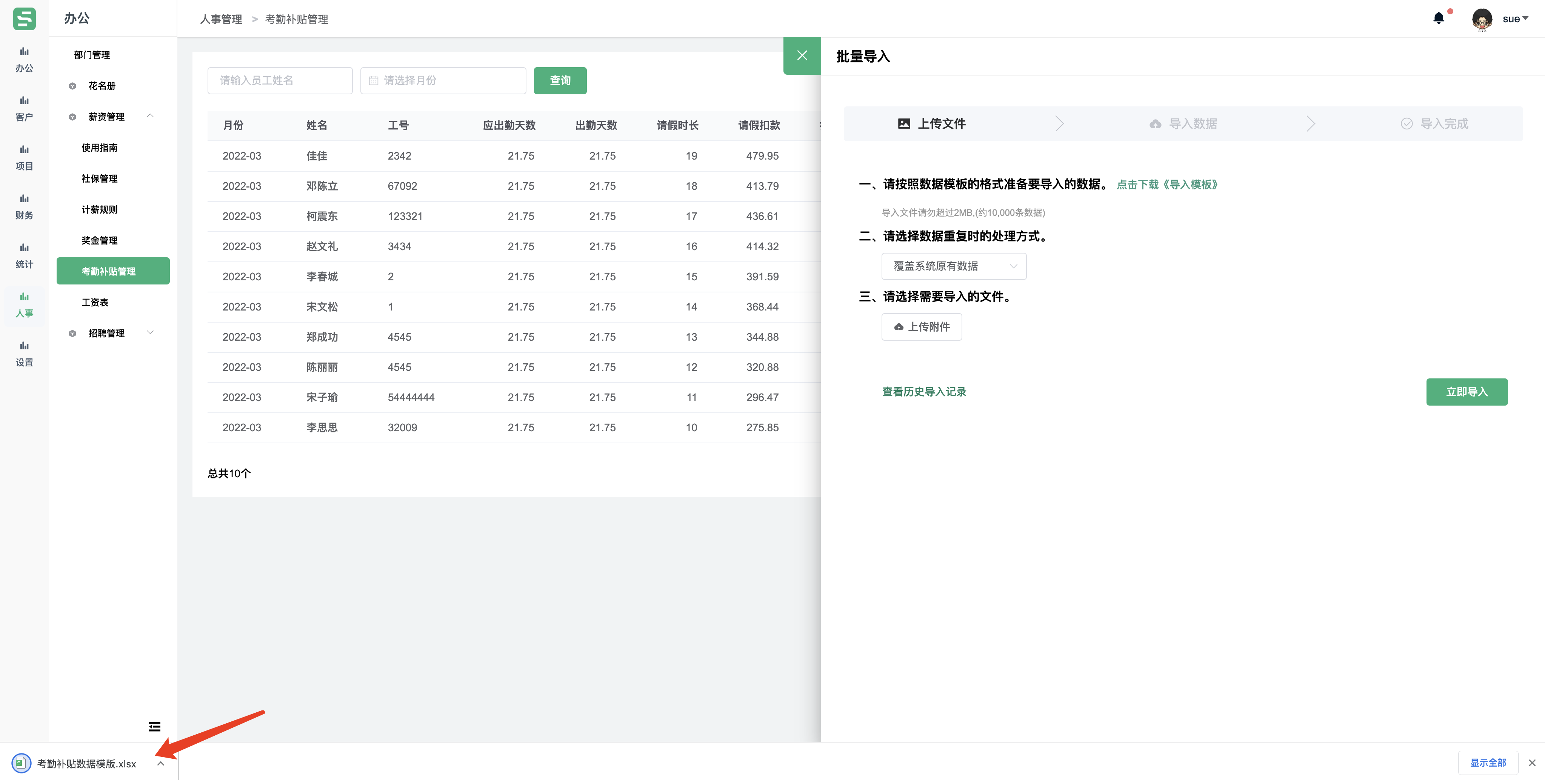Click the employee name search field
The image size is (1545, 784).
(x=280, y=80)
